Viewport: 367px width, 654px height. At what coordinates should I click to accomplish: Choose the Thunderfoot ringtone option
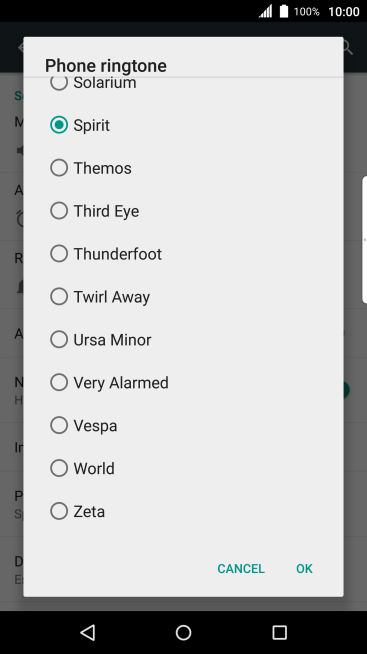pyautogui.click(x=184, y=254)
